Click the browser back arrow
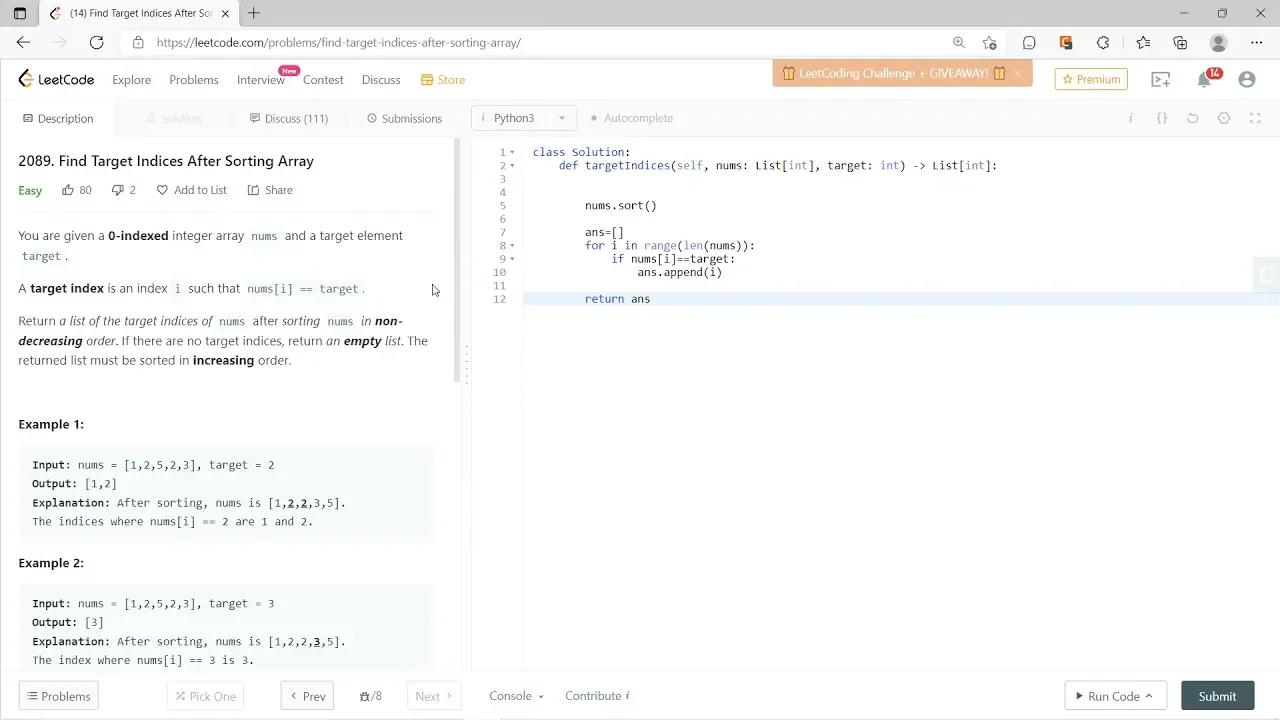This screenshot has width=1280, height=720. (x=23, y=42)
